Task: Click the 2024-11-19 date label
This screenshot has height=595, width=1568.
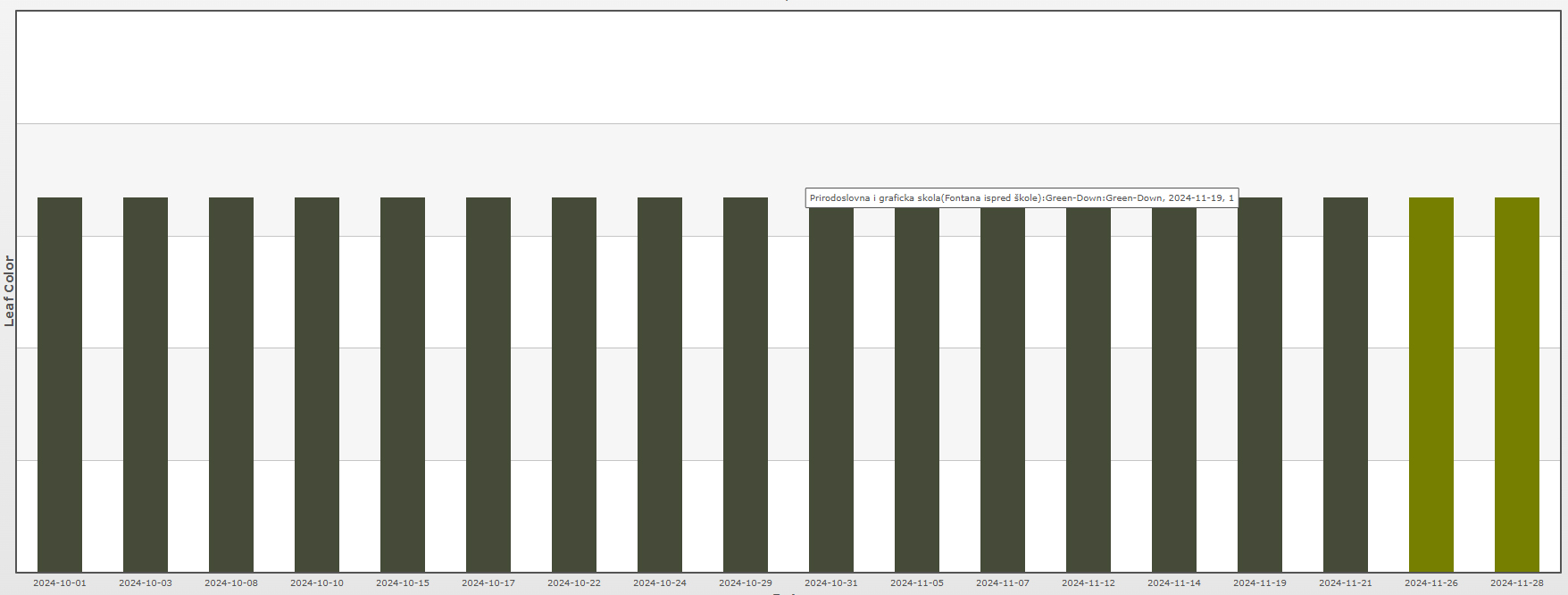Action: [x=1260, y=583]
